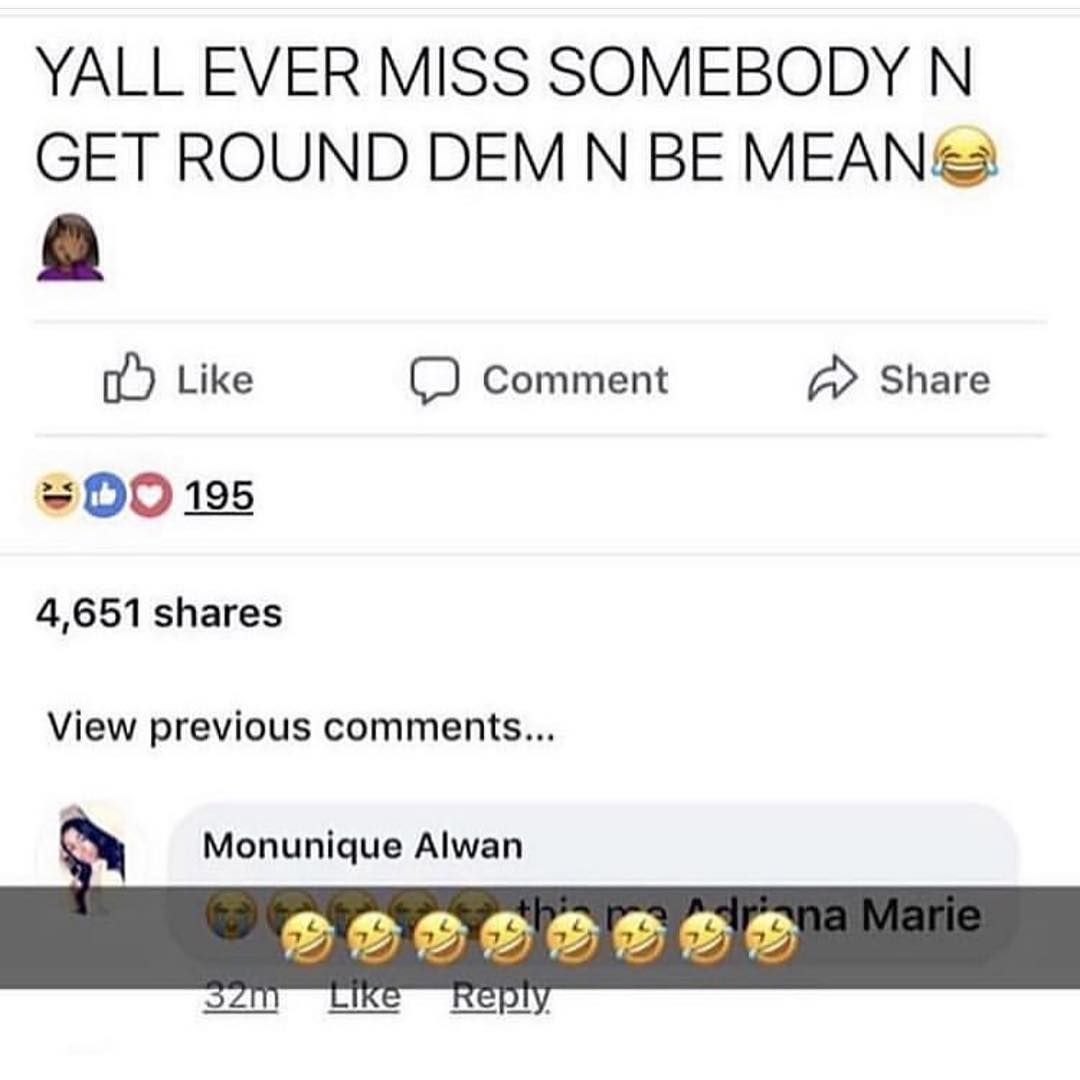This screenshot has height=1080, width=1080.
Task: Click the thumbs-up Like icon
Action: click(129, 377)
